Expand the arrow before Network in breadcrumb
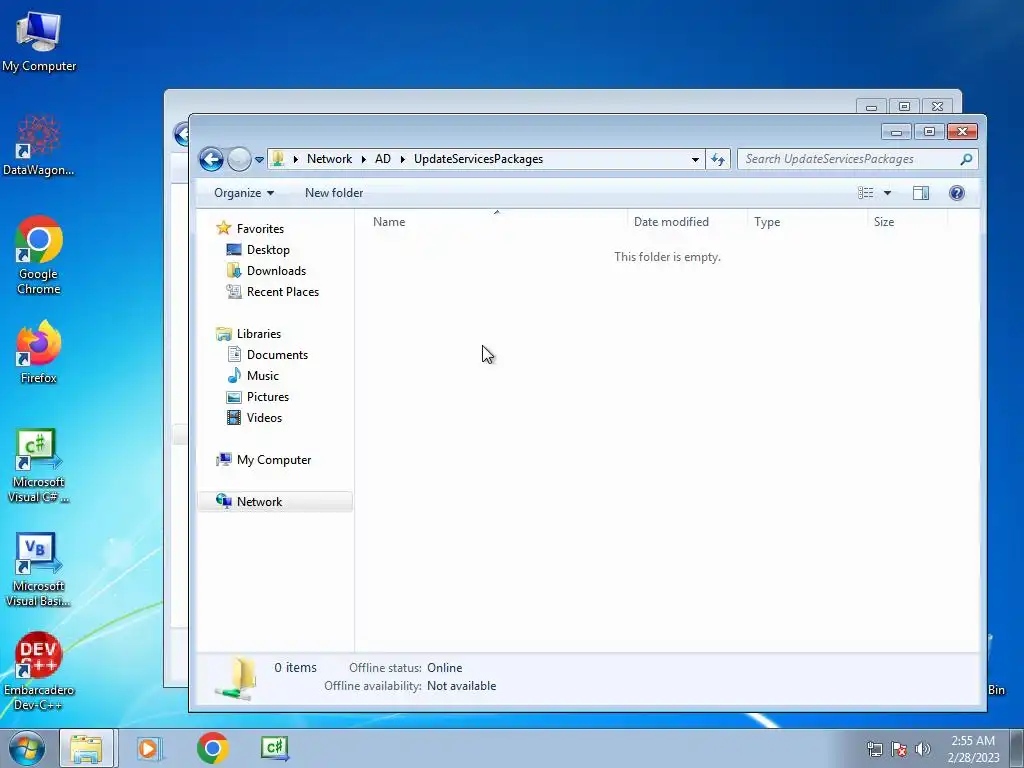The image size is (1024, 768). point(295,159)
